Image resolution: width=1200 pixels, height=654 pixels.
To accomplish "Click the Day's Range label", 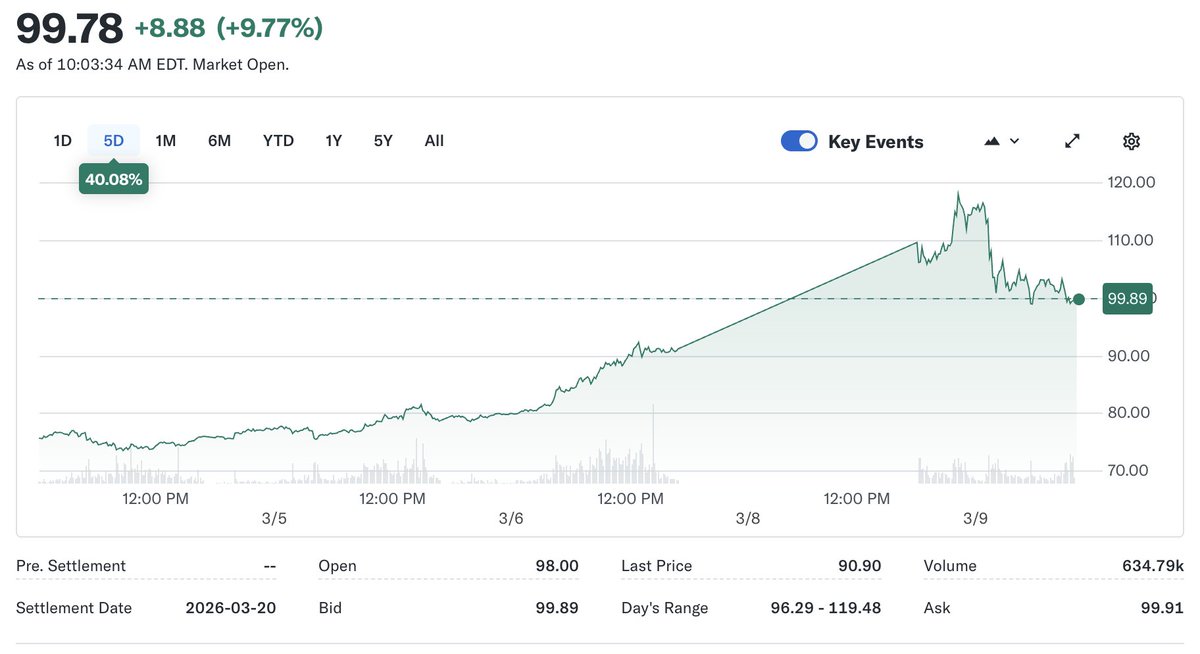I will point(664,608).
